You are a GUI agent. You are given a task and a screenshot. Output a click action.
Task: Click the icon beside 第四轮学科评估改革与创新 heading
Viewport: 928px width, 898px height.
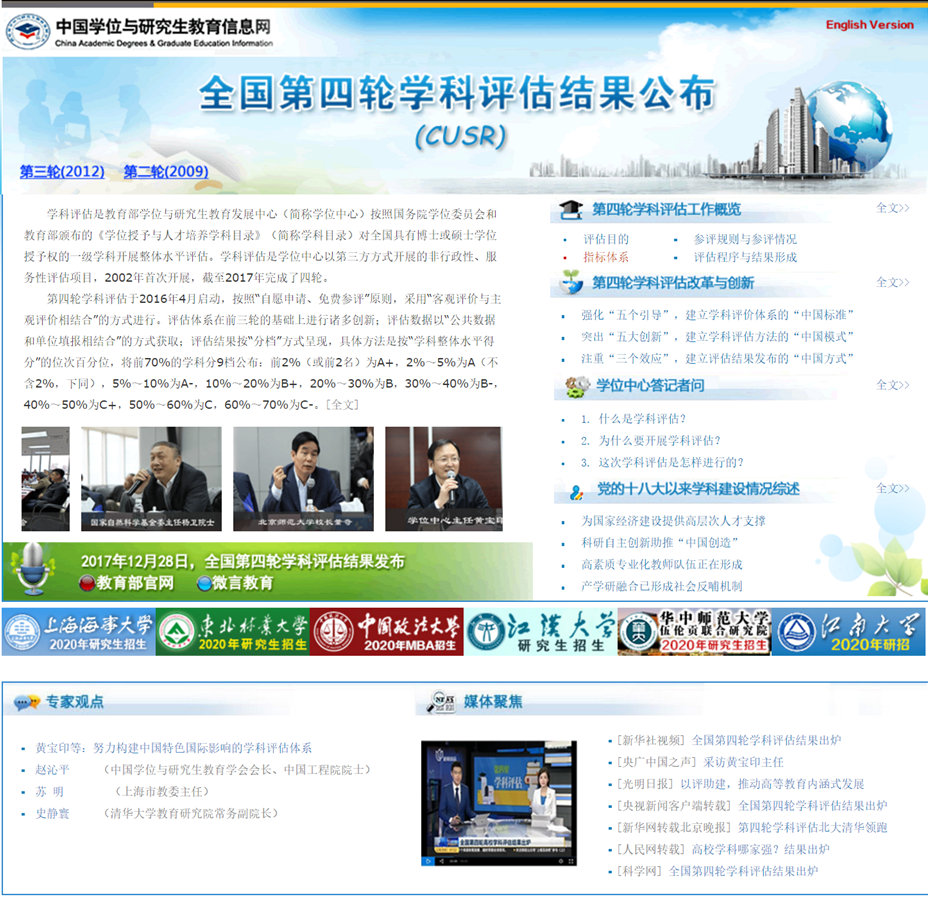point(571,283)
